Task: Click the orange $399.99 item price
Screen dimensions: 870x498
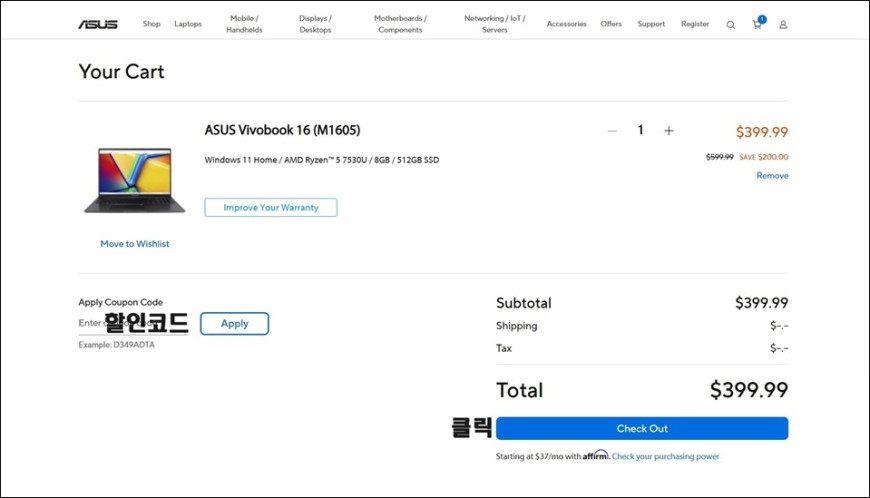Action: coord(762,132)
